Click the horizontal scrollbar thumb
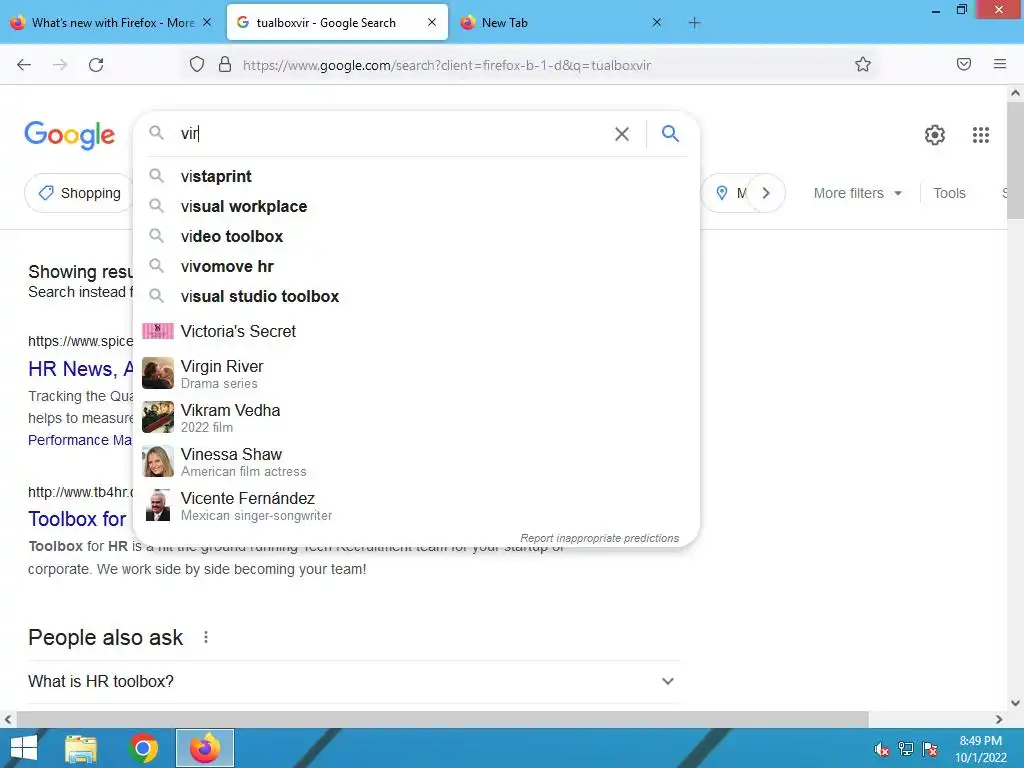This screenshot has width=1024, height=768. point(442,719)
